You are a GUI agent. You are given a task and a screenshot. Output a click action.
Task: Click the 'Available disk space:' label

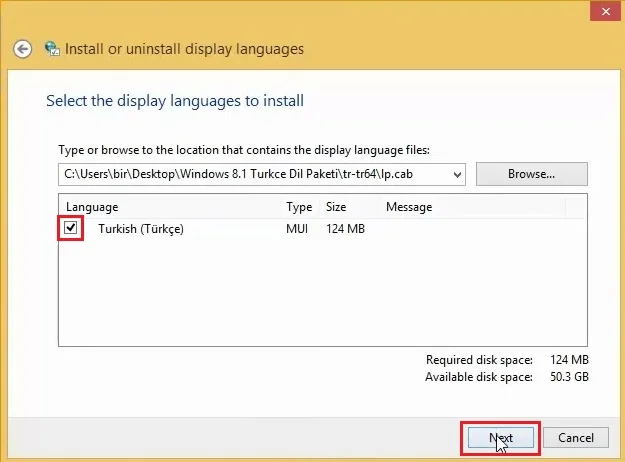(x=479, y=377)
